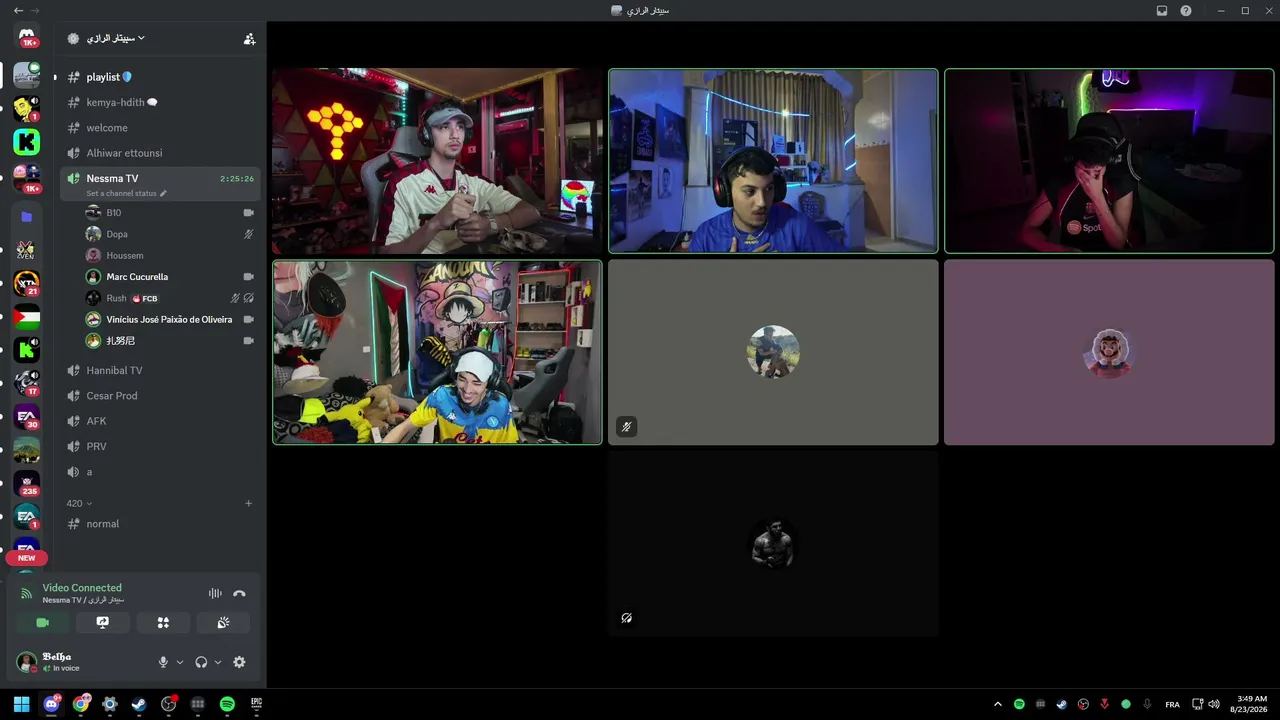The width and height of the screenshot is (1280, 720).
Task: Open OBS Studio from the taskbar
Action: click(168, 704)
